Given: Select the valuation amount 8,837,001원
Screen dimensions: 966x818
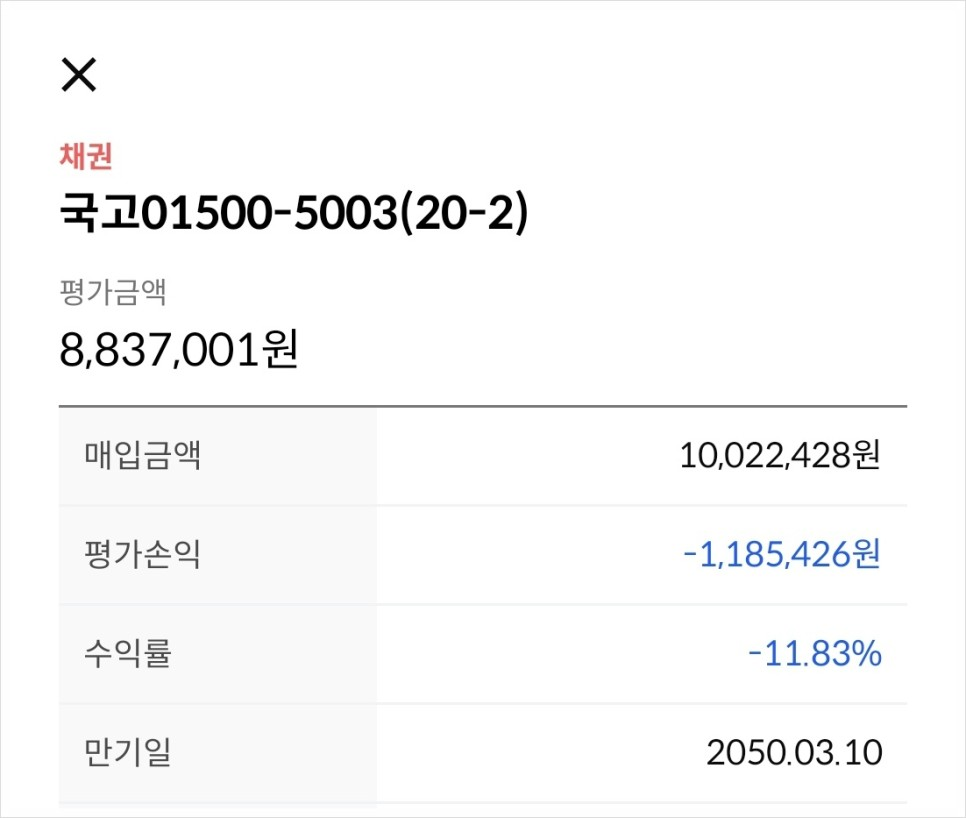Looking at the screenshot, I should 179,349.
